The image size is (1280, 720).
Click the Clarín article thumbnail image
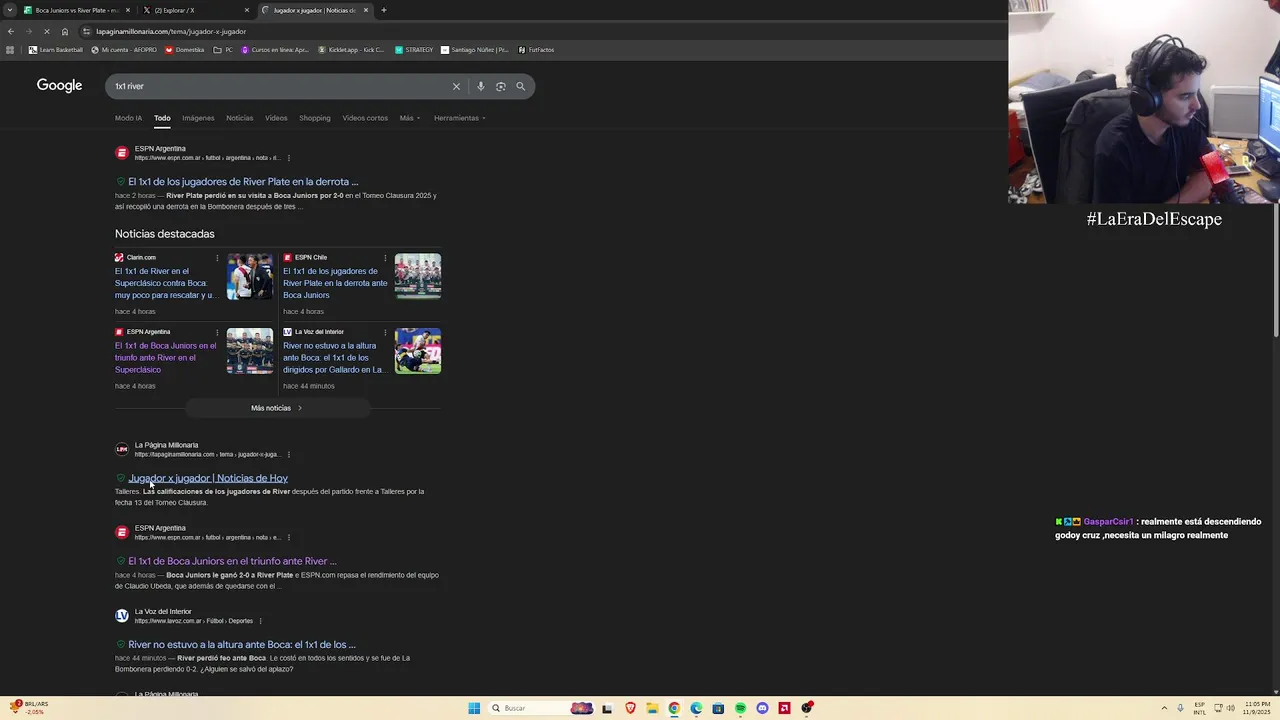point(250,277)
